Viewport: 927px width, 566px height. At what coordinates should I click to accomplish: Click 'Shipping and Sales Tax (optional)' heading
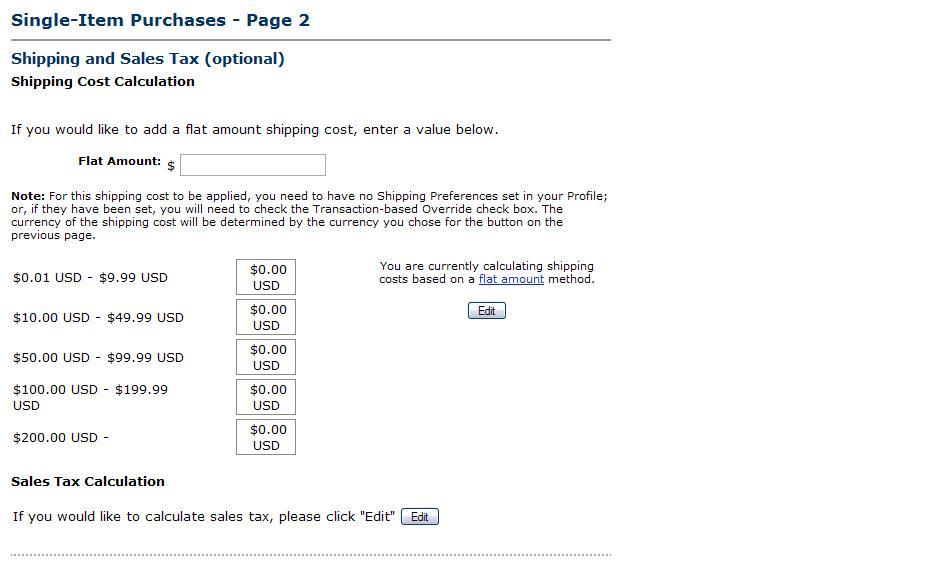148,59
